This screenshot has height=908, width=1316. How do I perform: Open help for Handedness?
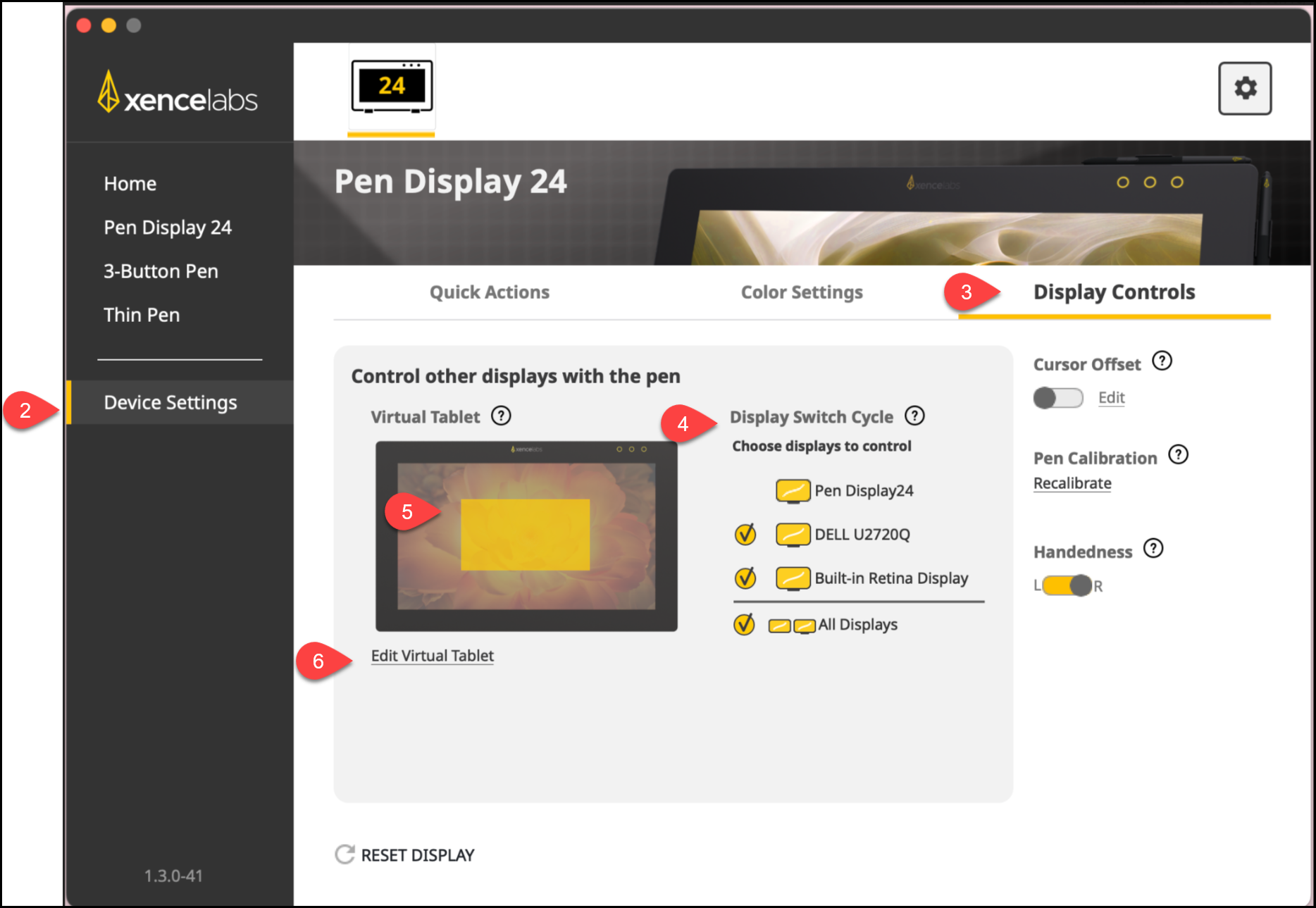[1153, 548]
